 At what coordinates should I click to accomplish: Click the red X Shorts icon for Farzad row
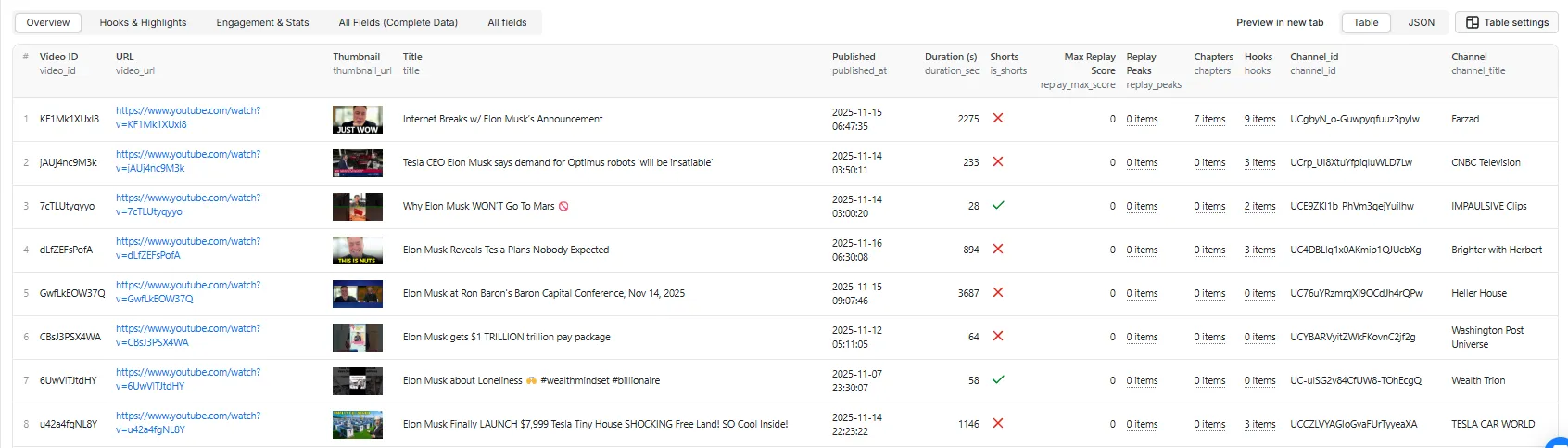[998, 119]
